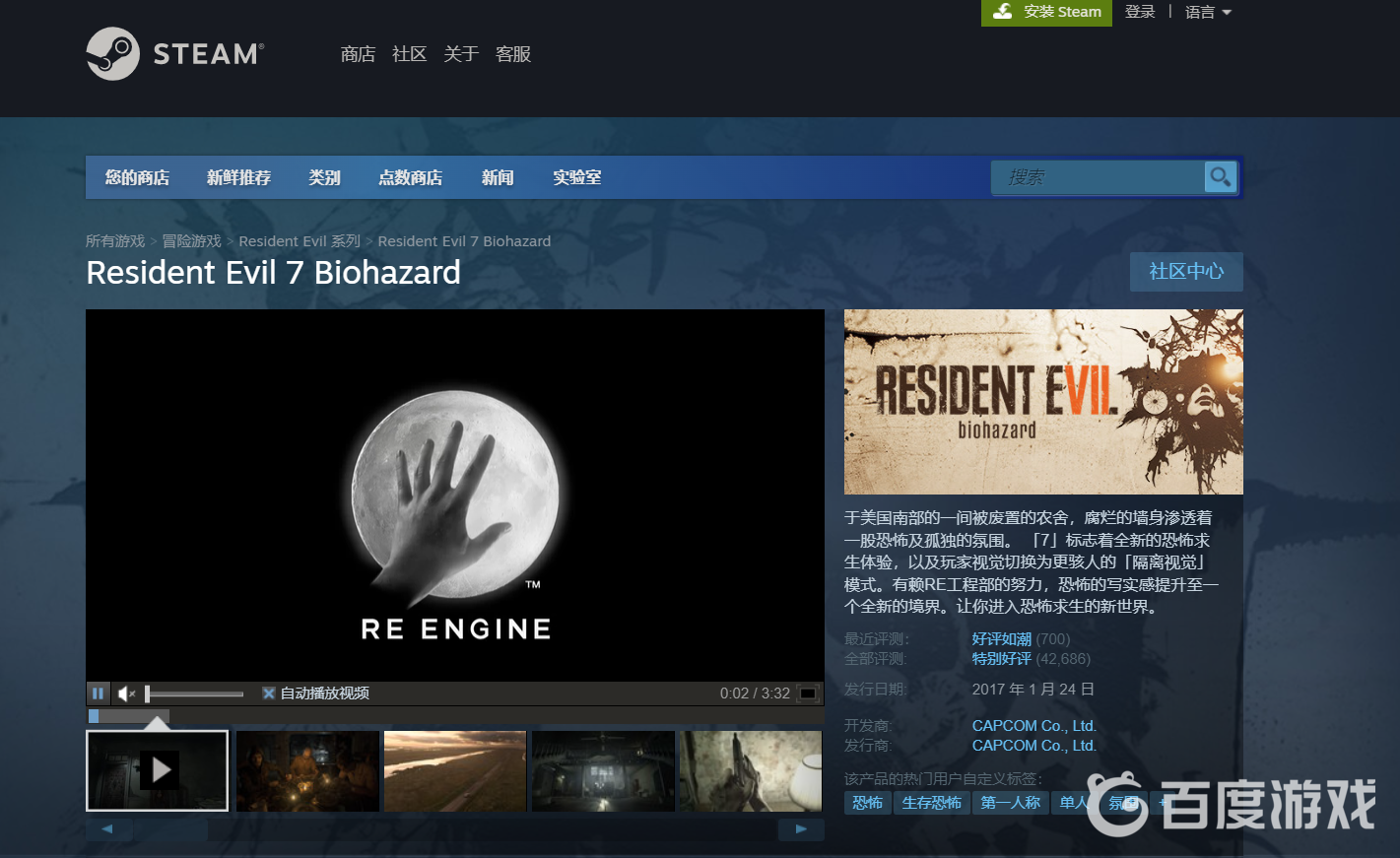Open the 客服 support menu item
The height and width of the screenshot is (858, 1400).
pos(513,54)
